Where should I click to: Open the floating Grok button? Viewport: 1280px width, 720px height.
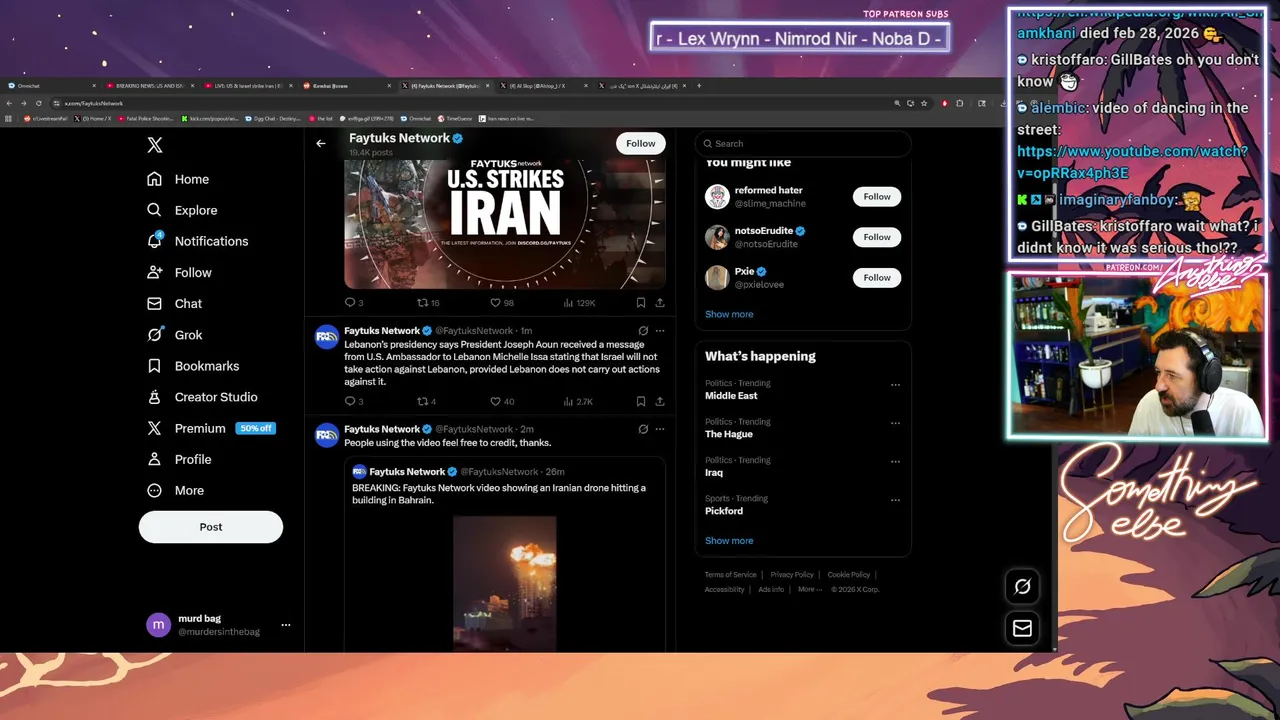coord(1022,587)
